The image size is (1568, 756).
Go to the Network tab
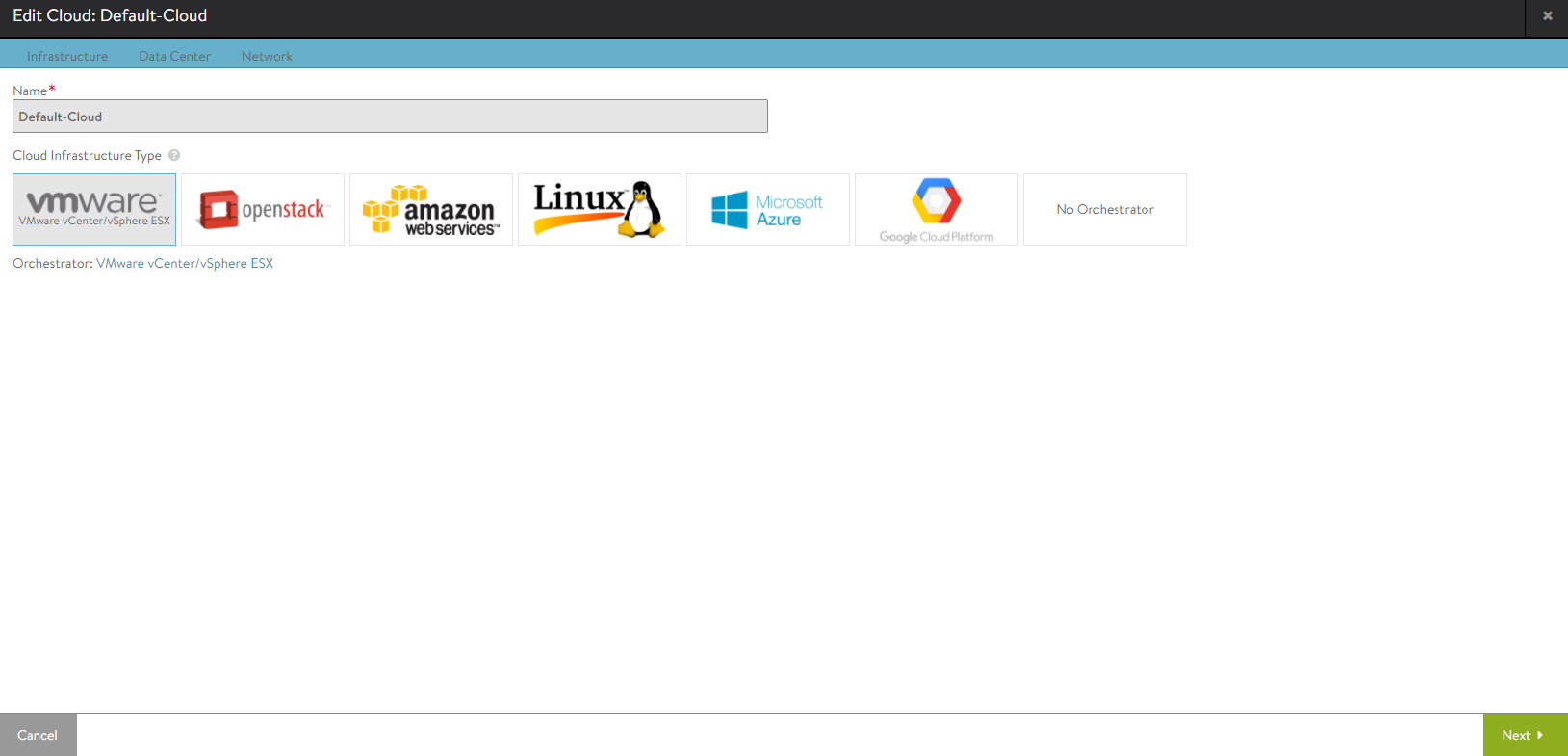(267, 56)
